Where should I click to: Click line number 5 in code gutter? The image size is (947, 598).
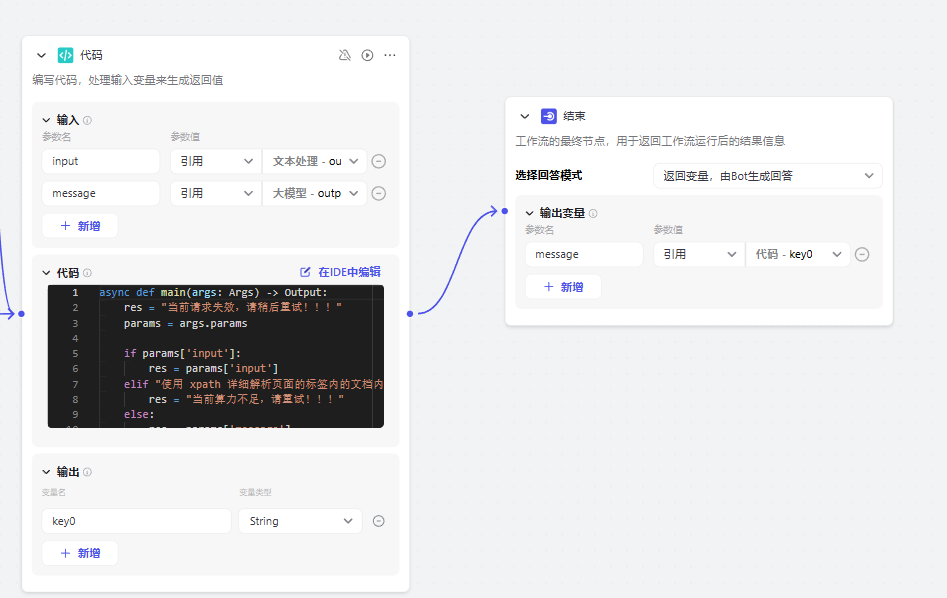click(x=75, y=353)
